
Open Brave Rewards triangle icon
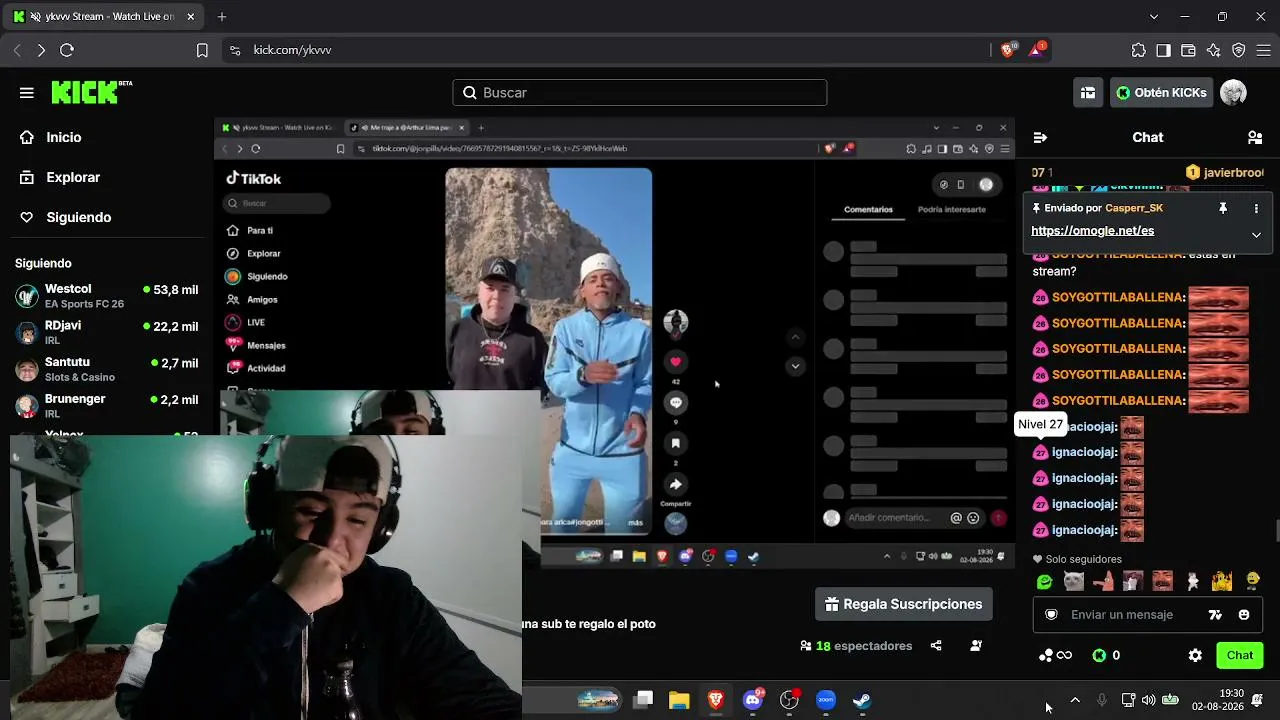point(1037,50)
